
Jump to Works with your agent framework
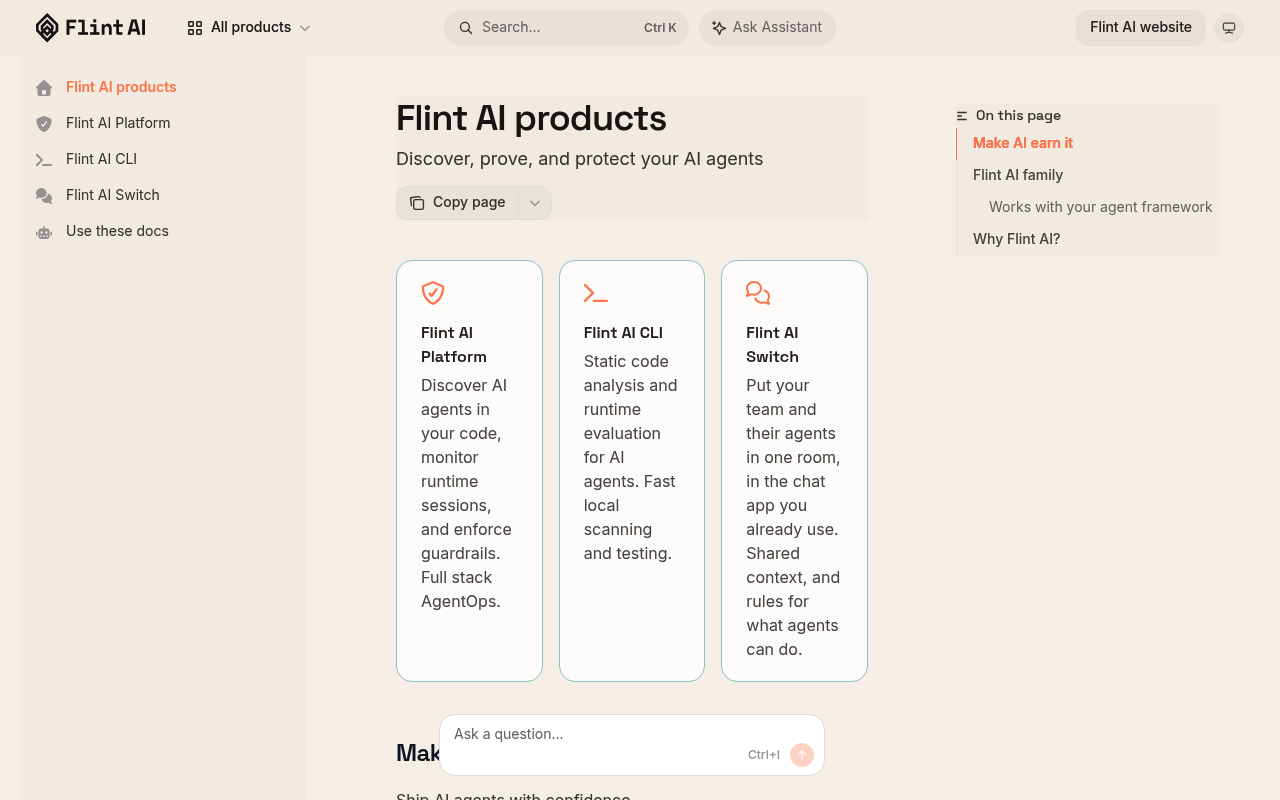(x=1101, y=207)
